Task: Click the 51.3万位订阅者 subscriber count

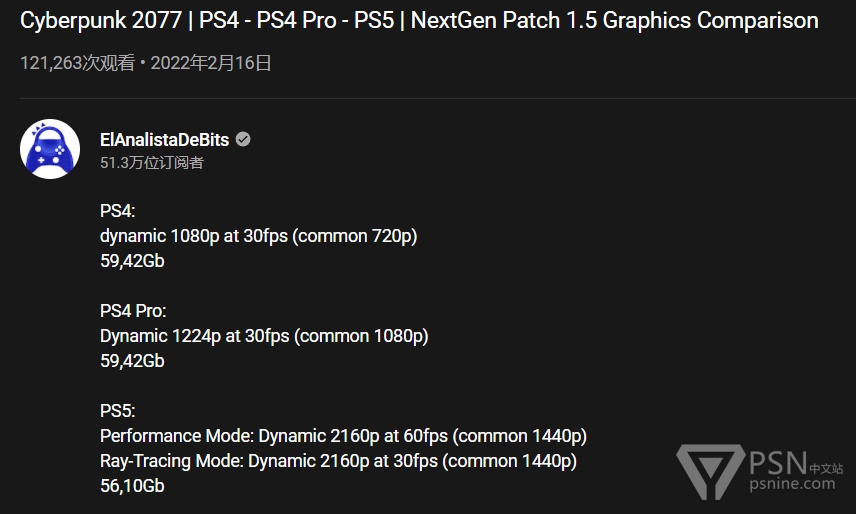Action: tap(152, 163)
